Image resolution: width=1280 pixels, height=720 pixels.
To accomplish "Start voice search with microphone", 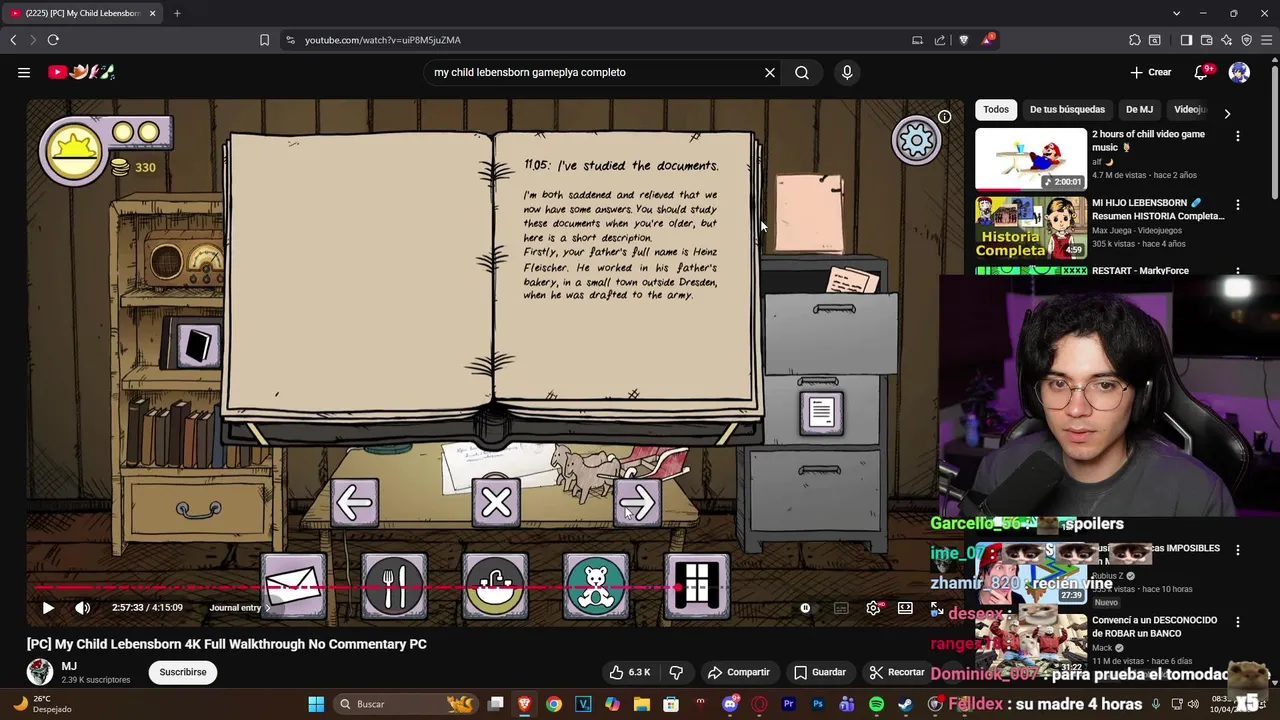I will click(x=847, y=72).
